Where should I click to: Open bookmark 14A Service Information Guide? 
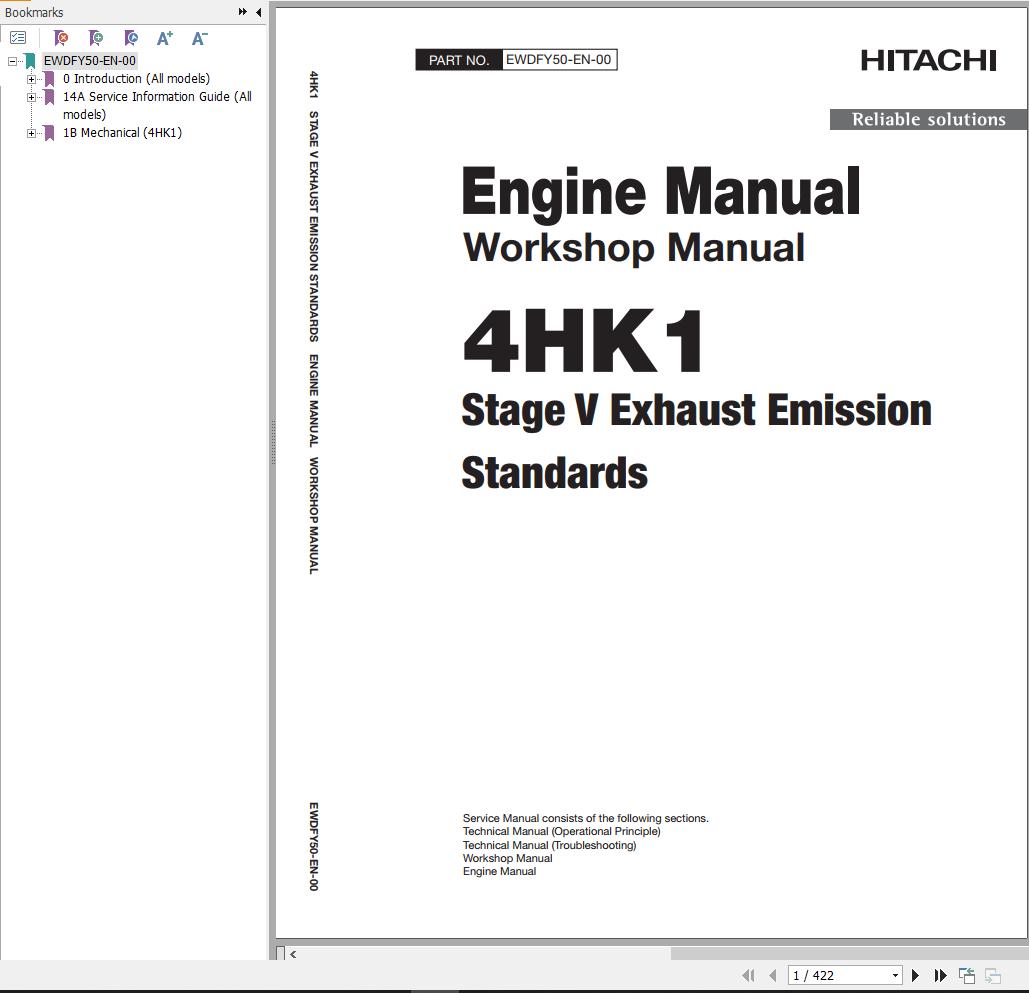[158, 105]
